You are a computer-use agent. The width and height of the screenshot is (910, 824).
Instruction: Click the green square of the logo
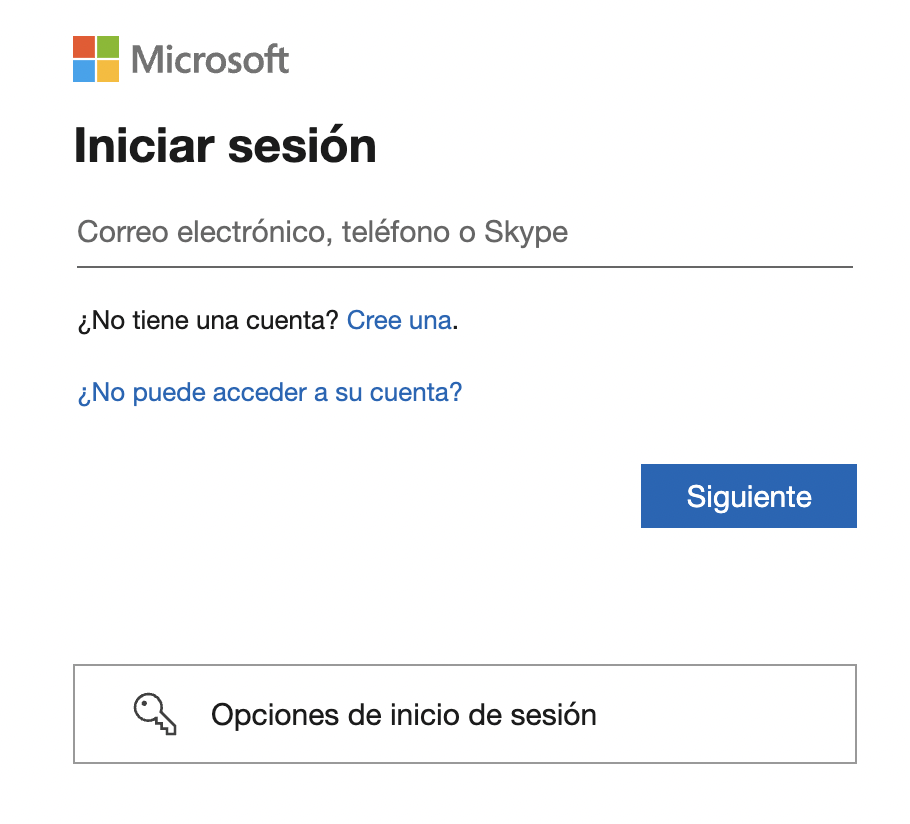(x=108, y=47)
